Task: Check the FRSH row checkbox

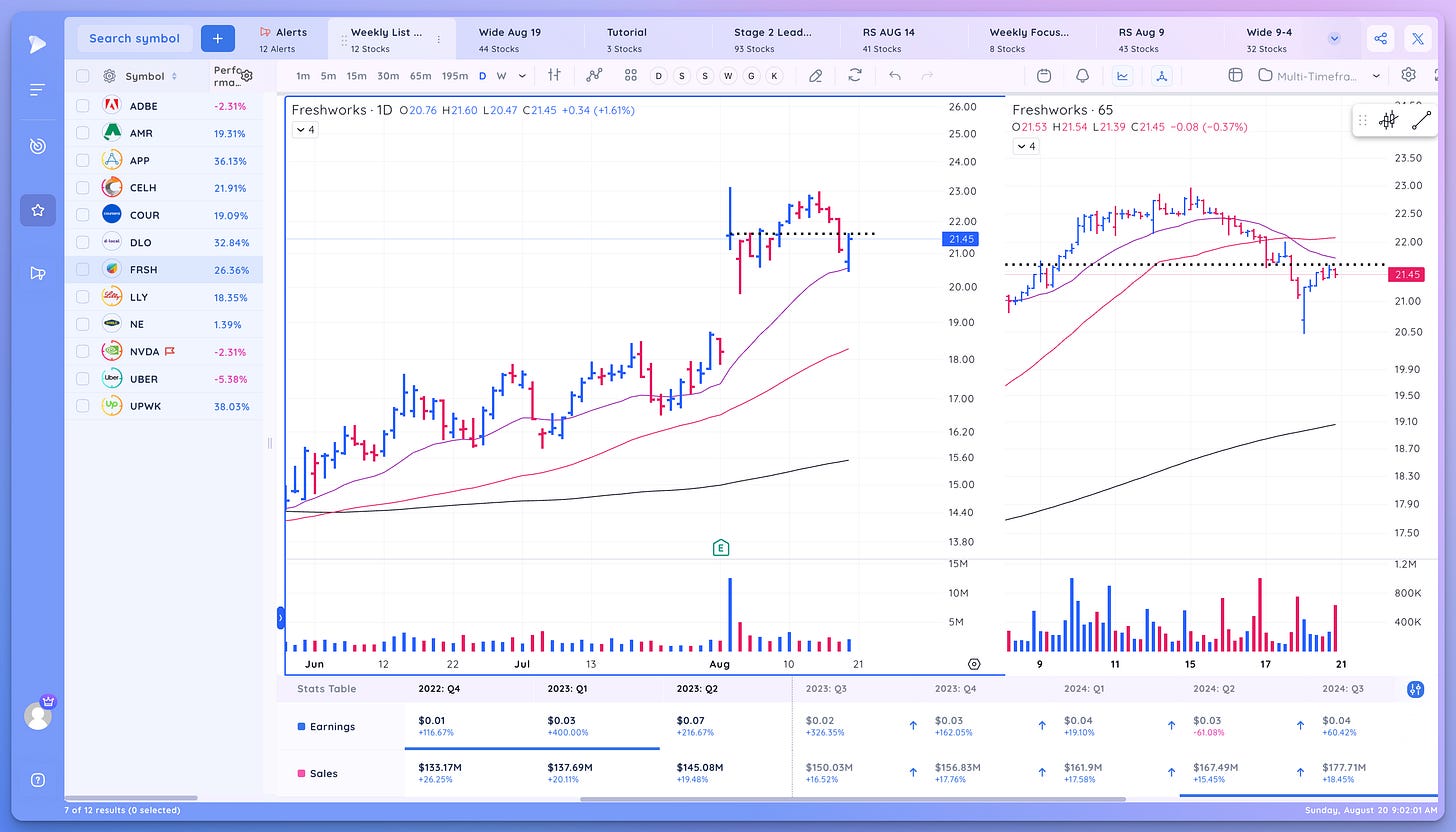Action: [83, 269]
